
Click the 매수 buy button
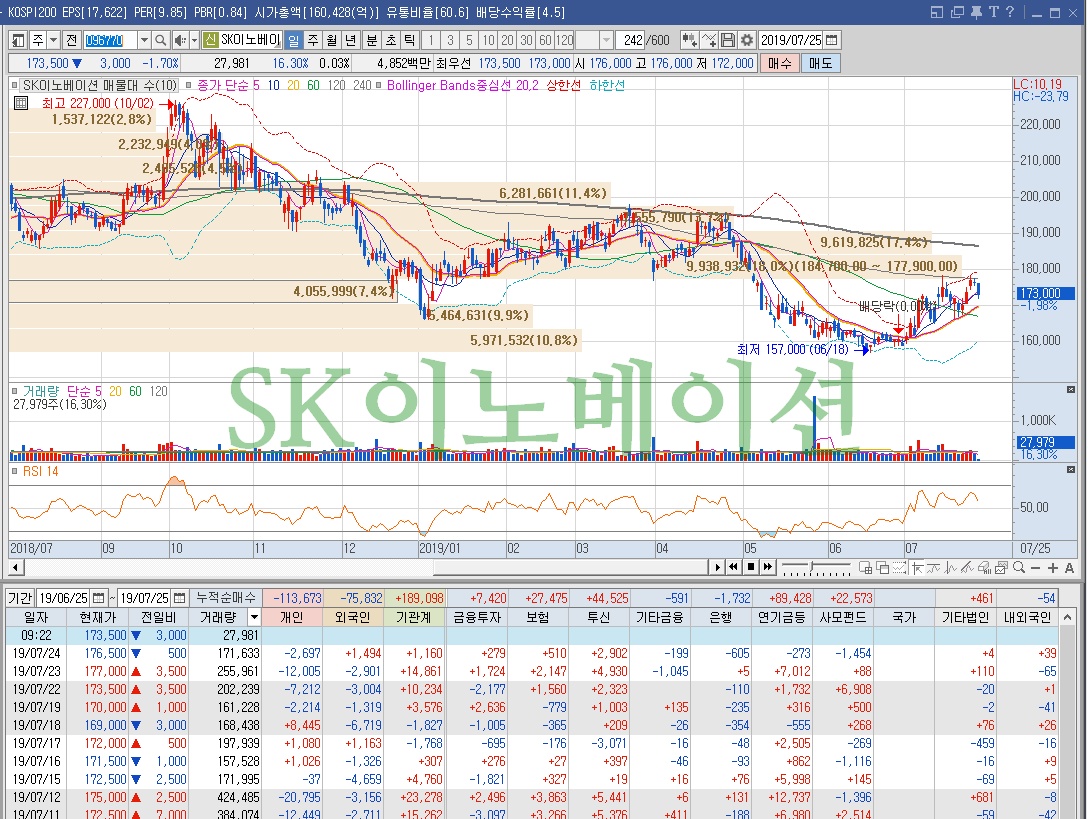coord(779,63)
